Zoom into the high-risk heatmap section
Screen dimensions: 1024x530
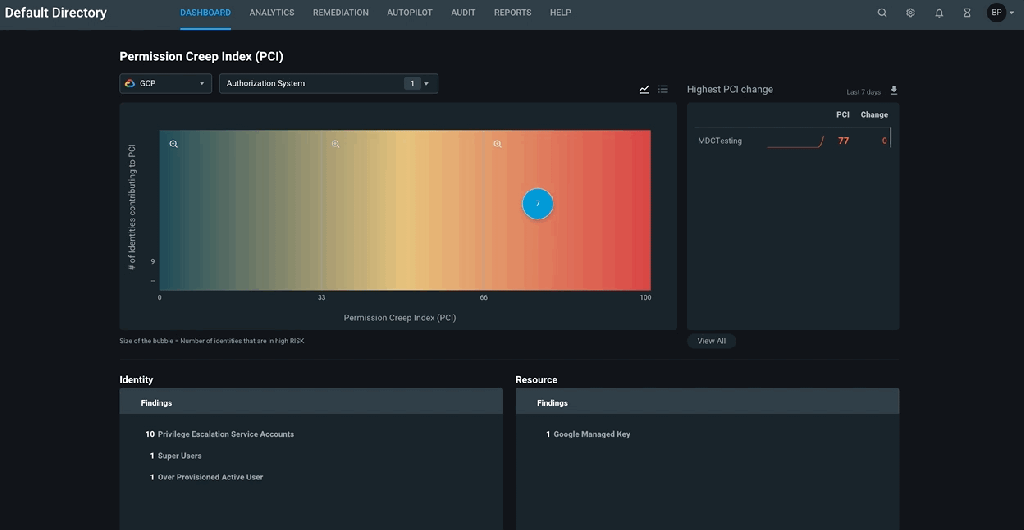pyautogui.click(x=497, y=144)
